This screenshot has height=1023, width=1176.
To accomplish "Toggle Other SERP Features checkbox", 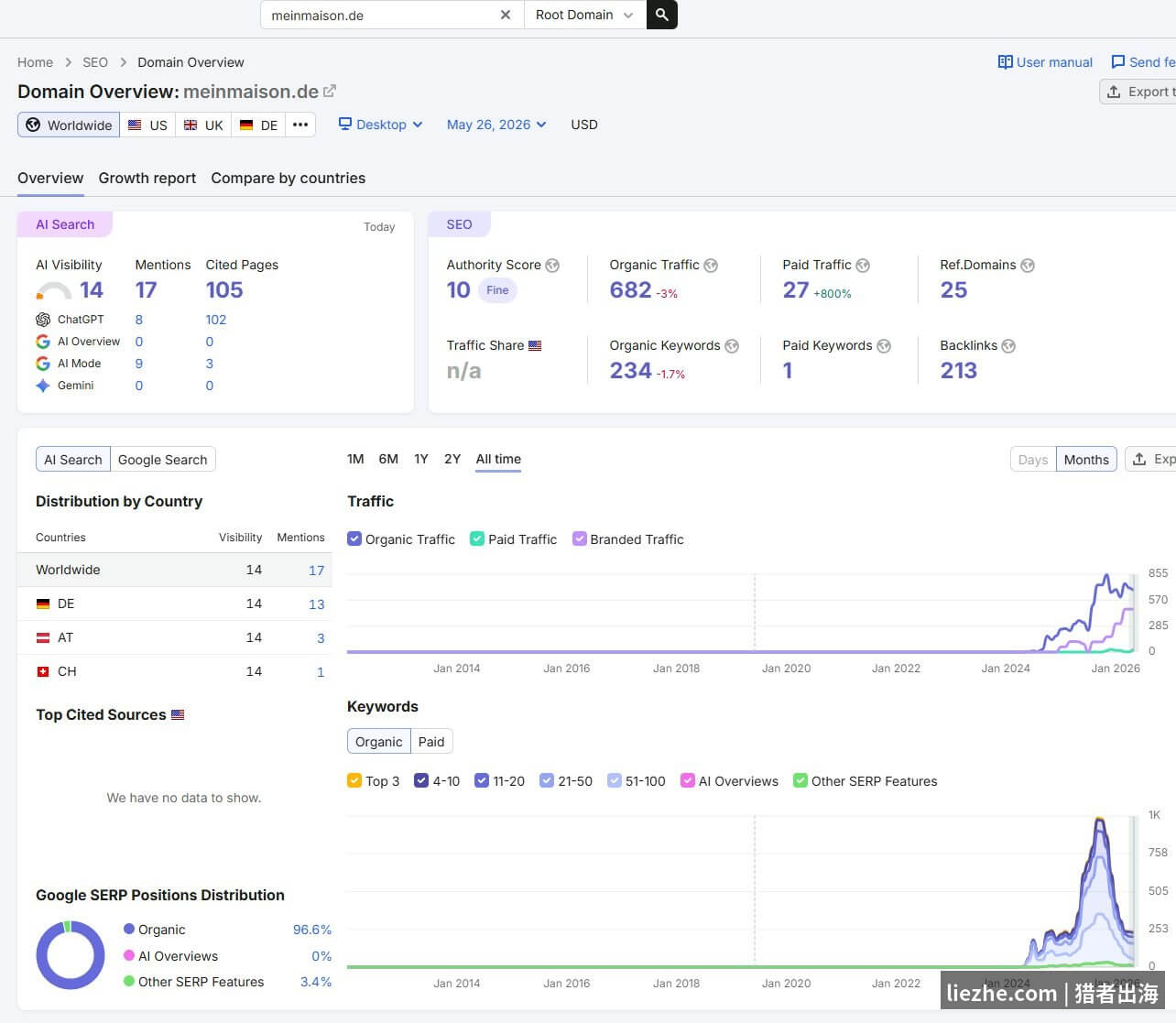I will pos(800,780).
